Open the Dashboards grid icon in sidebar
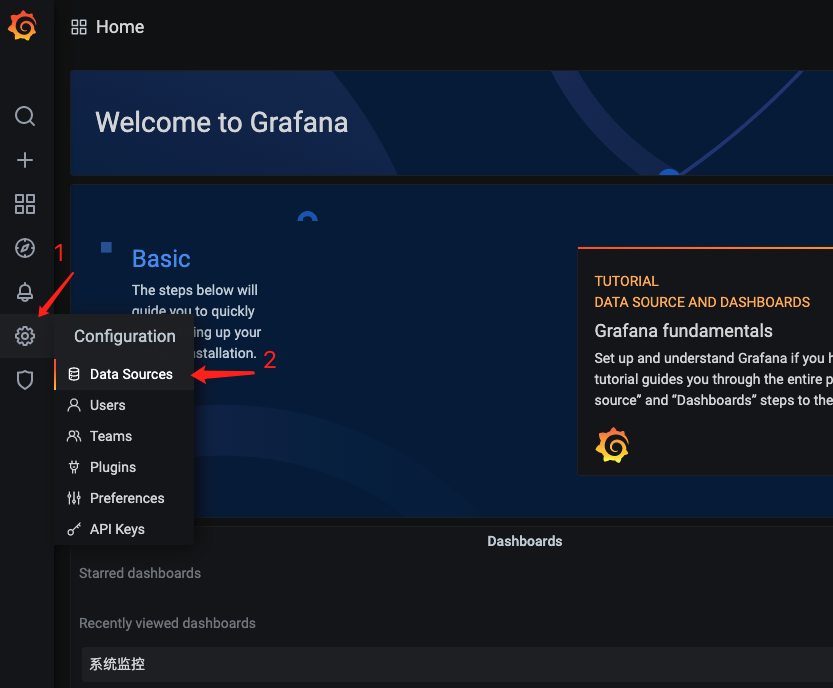The height and width of the screenshot is (688, 833). click(24, 203)
